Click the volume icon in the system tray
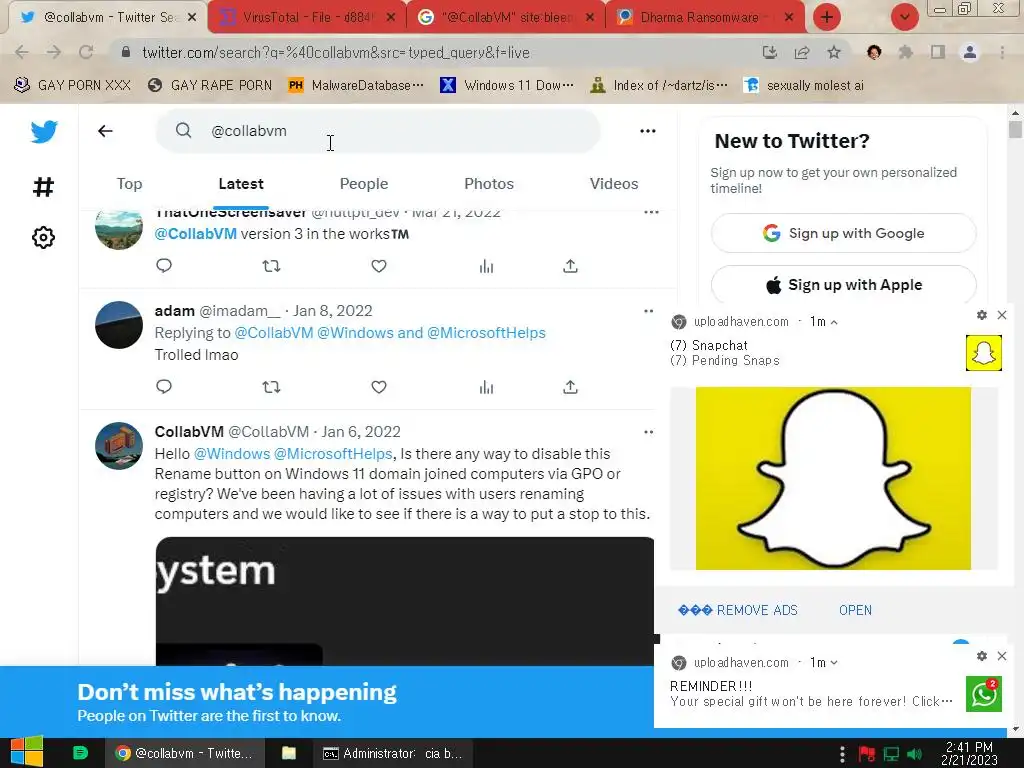The image size is (1024, 768). (x=914, y=754)
